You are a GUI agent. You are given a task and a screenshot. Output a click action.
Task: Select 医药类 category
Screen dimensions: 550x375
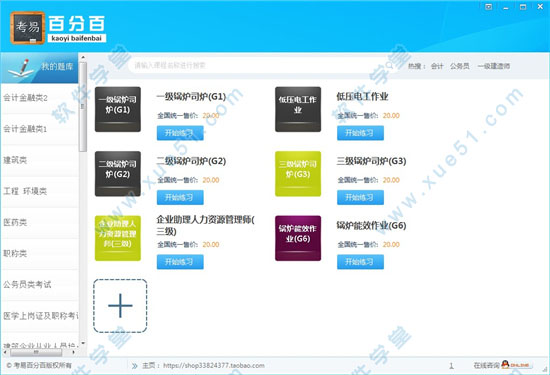pos(40,222)
